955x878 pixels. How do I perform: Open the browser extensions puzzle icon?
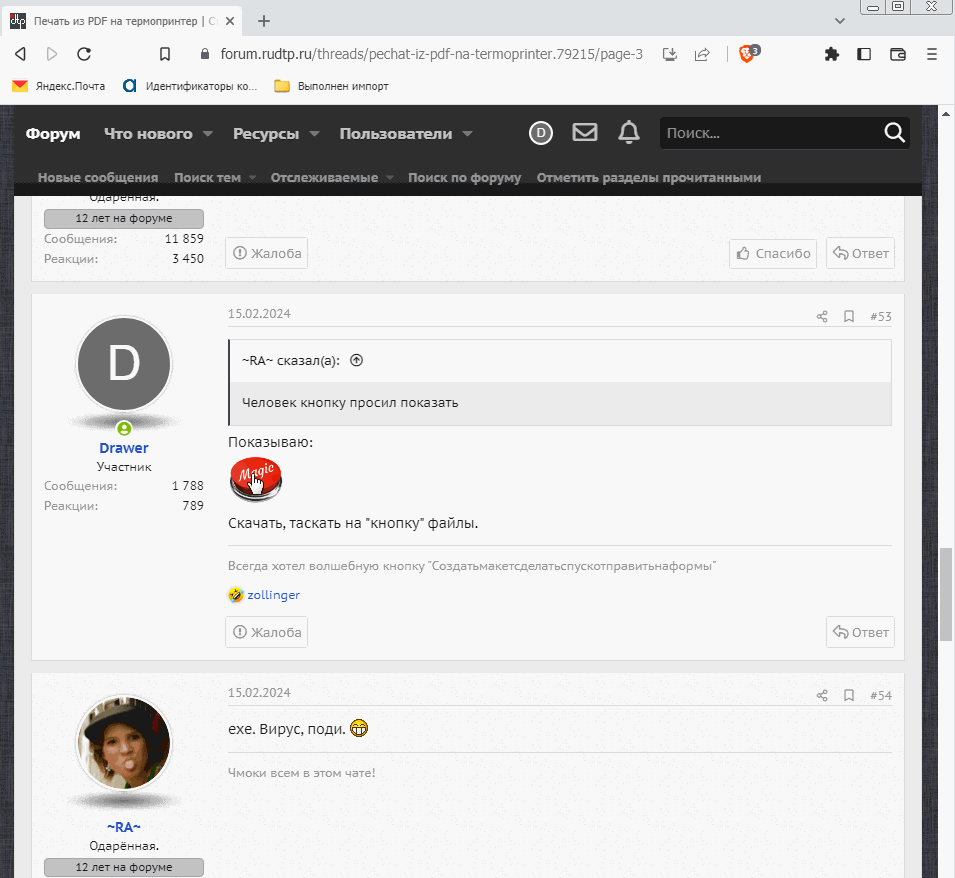point(831,54)
